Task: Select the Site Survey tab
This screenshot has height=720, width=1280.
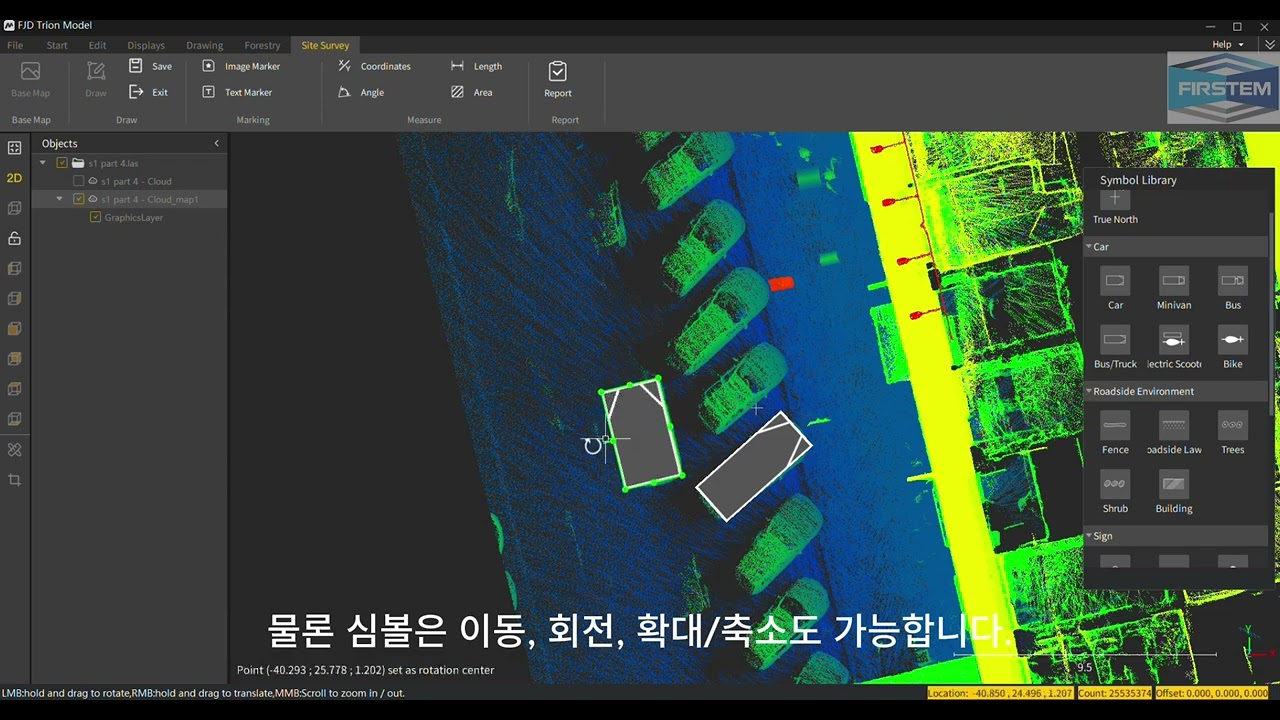Action: [325, 45]
